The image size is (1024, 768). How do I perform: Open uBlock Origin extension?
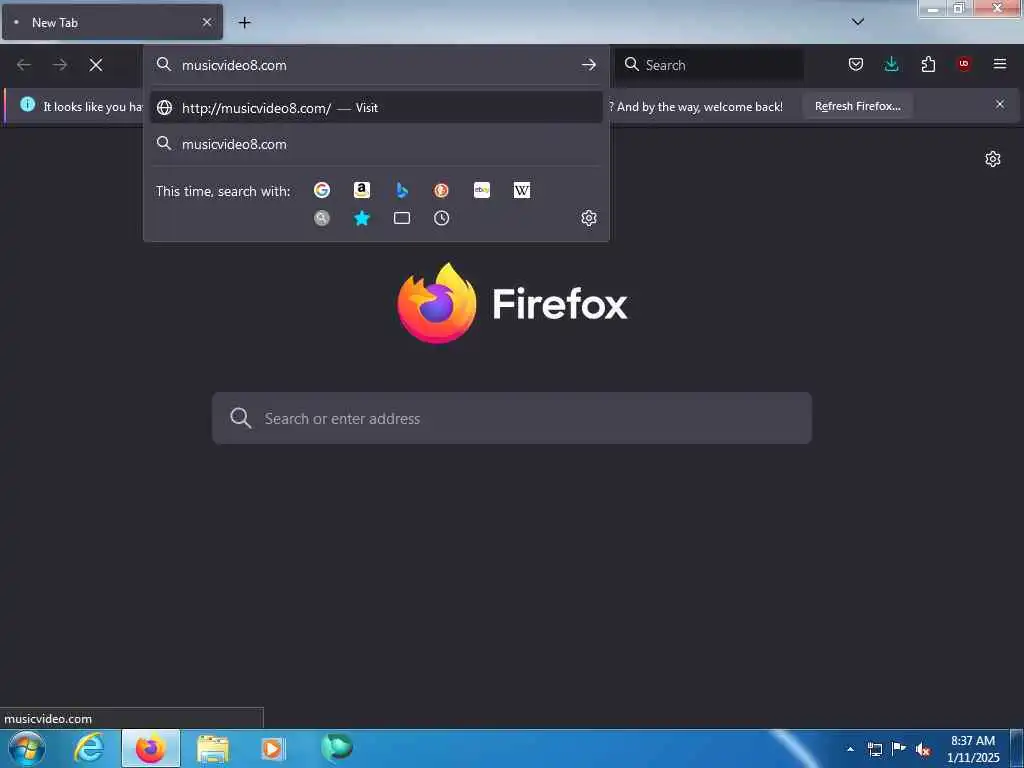pos(963,64)
